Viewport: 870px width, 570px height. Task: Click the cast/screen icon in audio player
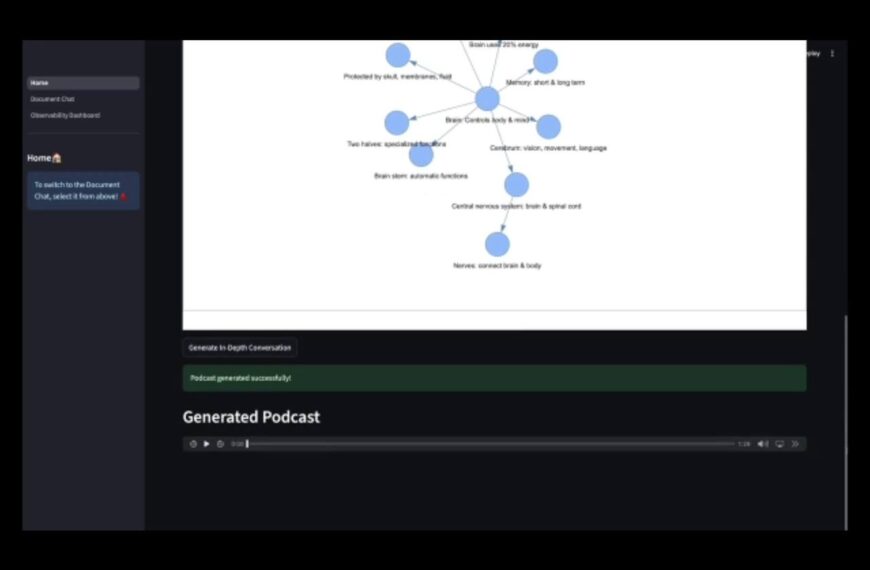pos(780,443)
